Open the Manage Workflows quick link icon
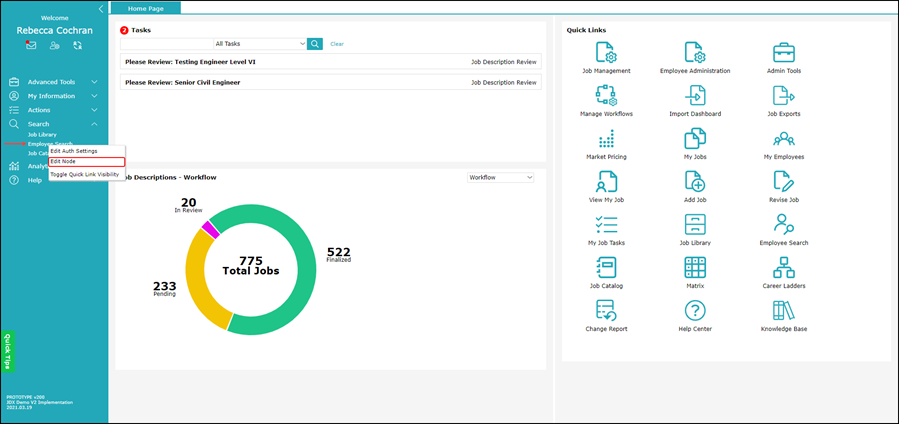Screen dimensions: 899x424 coord(606,95)
